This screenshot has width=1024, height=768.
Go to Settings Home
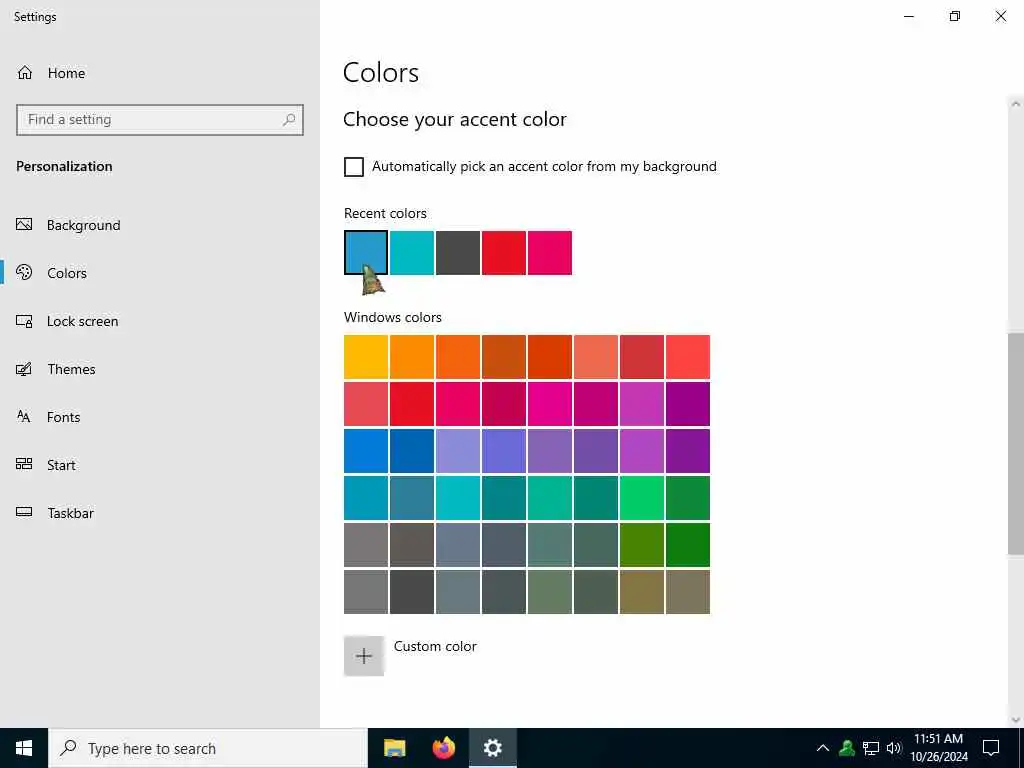pos(66,73)
